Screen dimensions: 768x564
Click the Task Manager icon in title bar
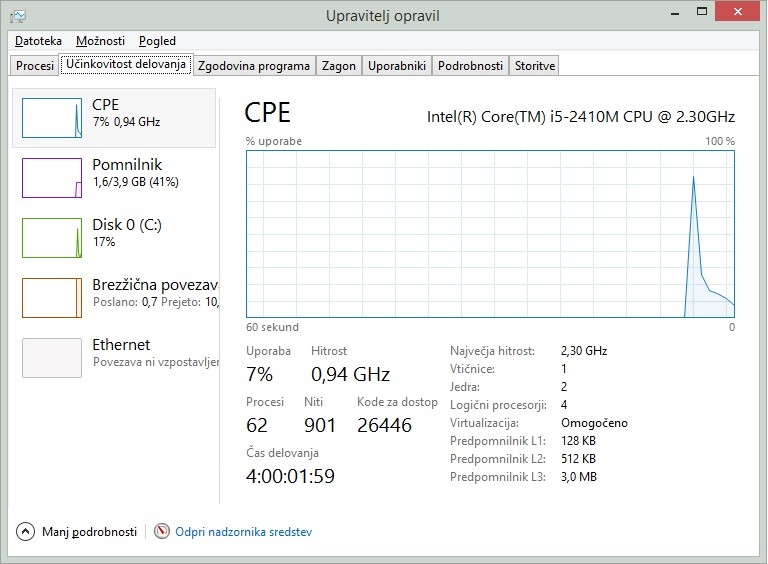18,16
